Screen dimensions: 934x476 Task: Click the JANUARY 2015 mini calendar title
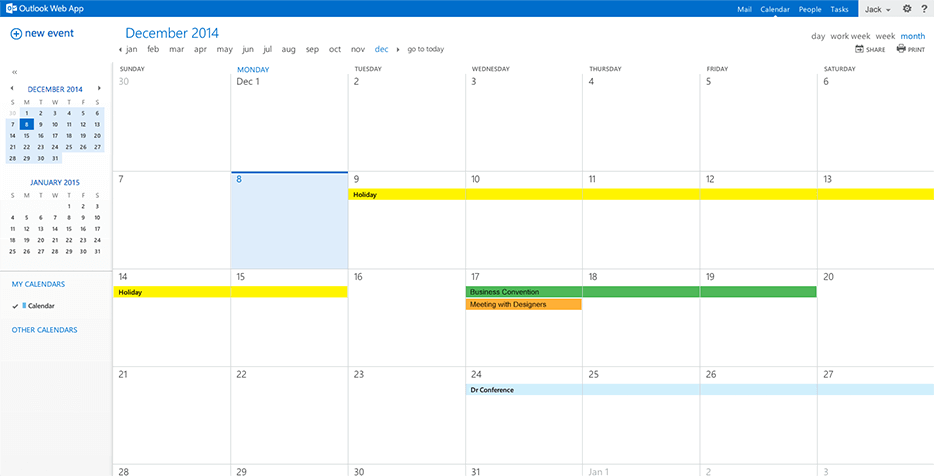(55, 183)
